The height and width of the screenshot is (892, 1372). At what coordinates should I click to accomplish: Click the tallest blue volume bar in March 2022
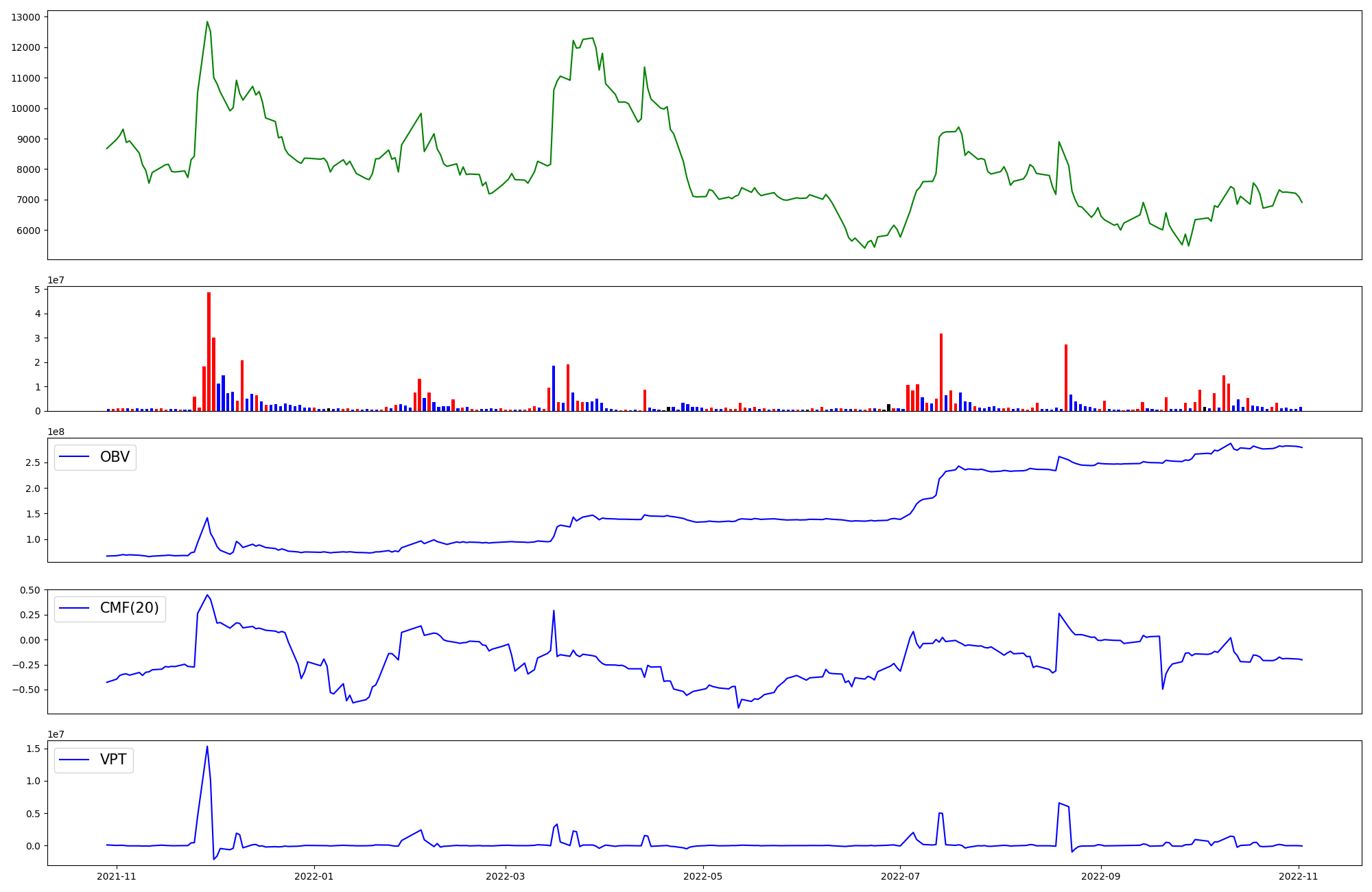[554, 388]
